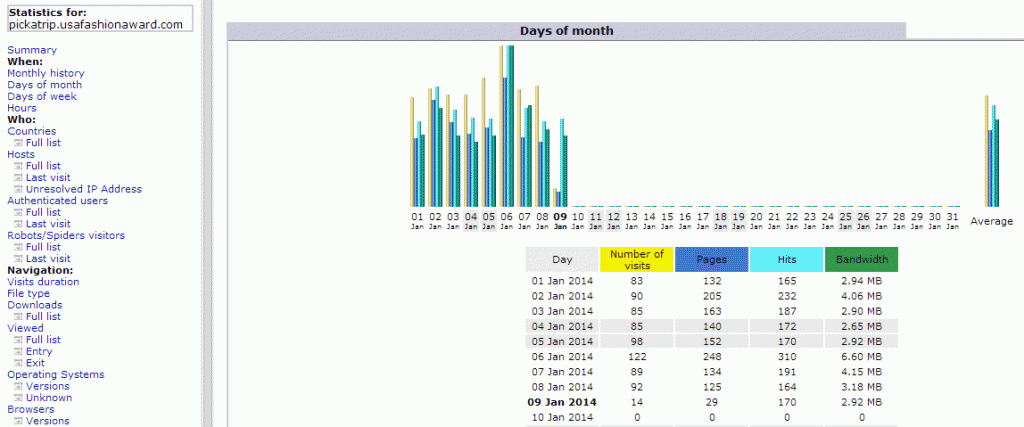Click the icon next to Unresolved IP Address

[18, 189]
